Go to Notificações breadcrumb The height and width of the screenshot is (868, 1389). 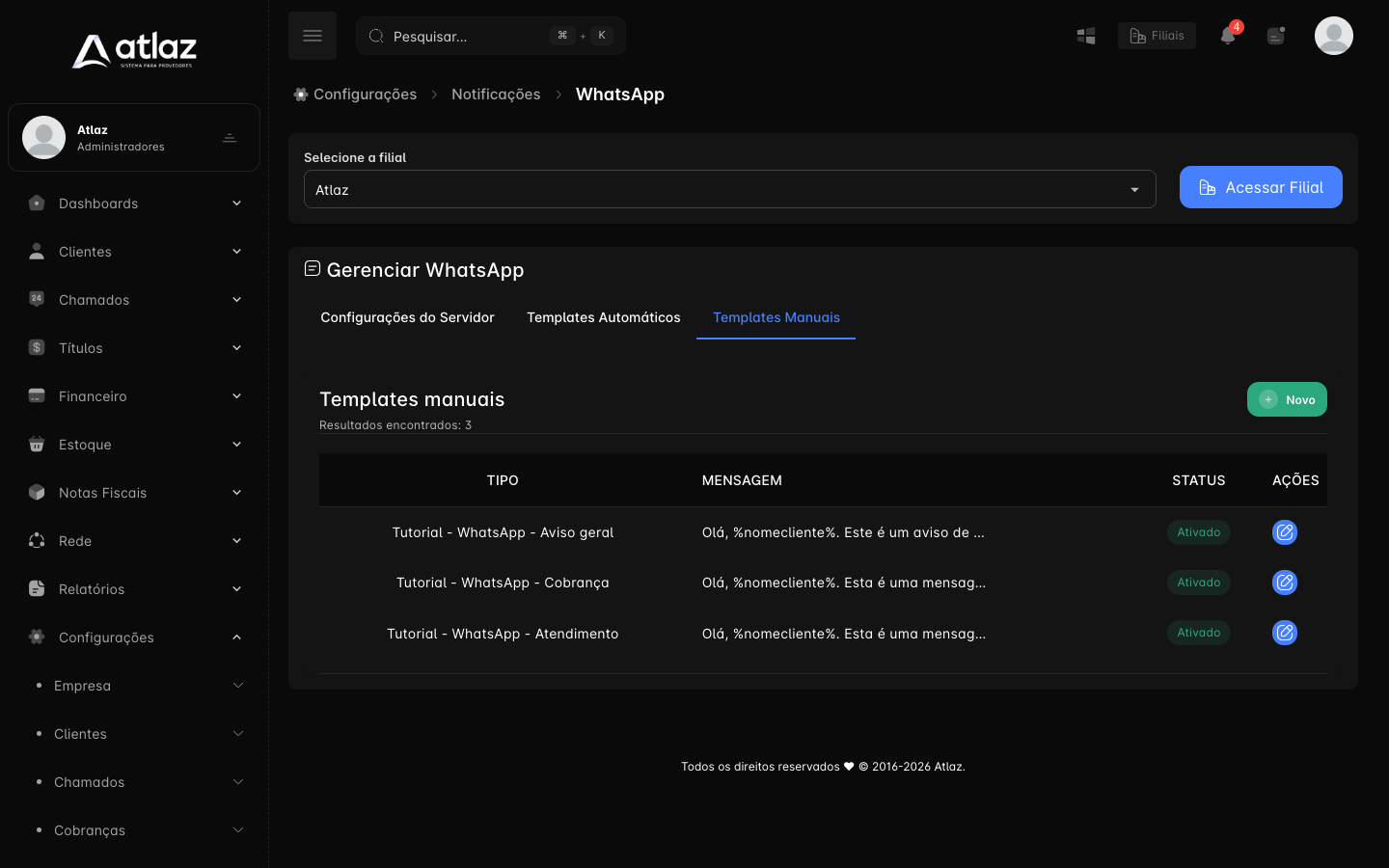(x=496, y=95)
